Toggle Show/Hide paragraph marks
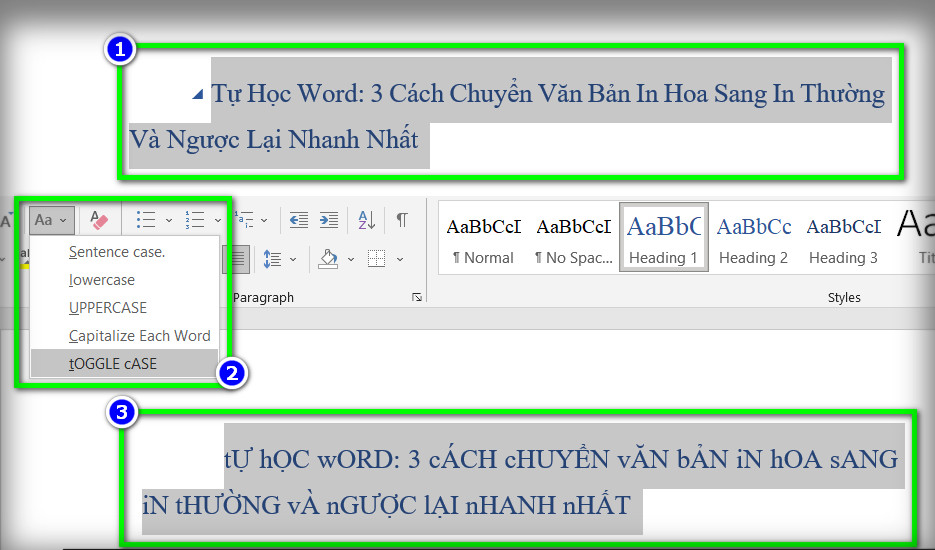Viewport: 935px width, 550px height. click(x=403, y=220)
